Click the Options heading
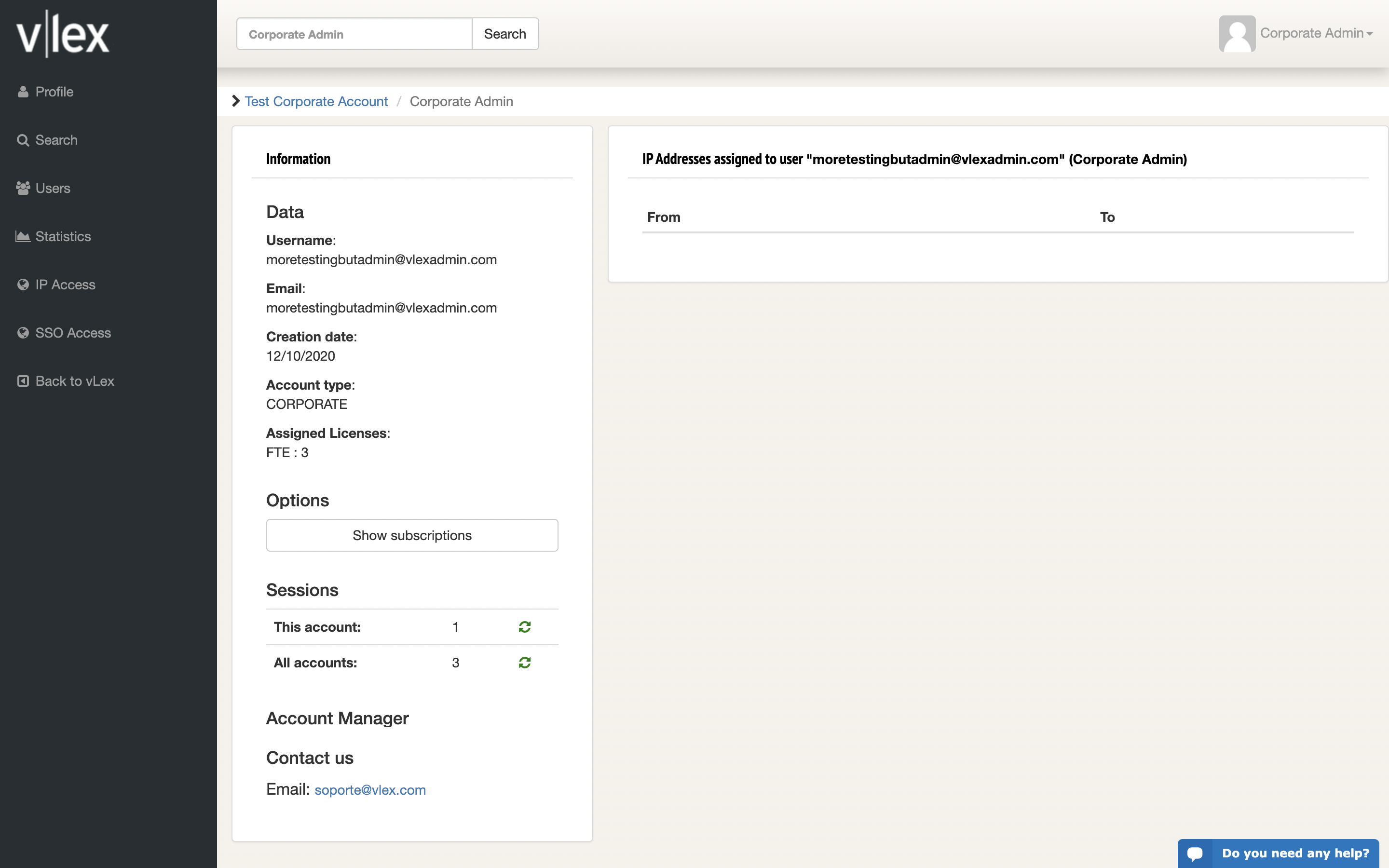This screenshot has width=1389, height=868. tap(298, 500)
